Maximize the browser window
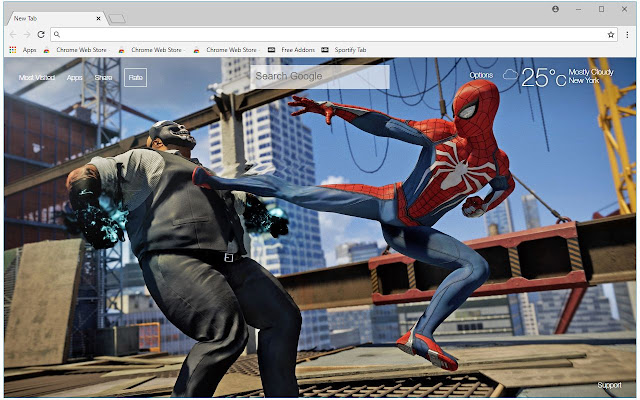The height and width of the screenshot is (400, 640). click(x=601, y=9)
